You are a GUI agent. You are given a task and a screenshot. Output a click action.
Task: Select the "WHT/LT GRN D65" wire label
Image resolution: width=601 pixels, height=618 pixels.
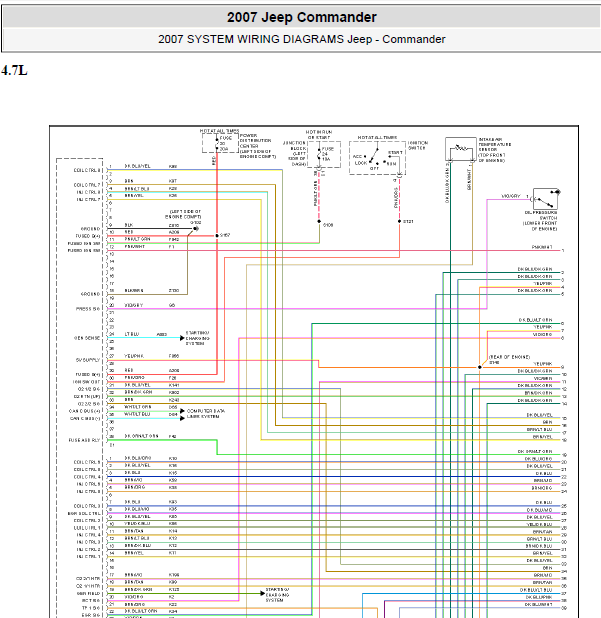coord(151,407)
